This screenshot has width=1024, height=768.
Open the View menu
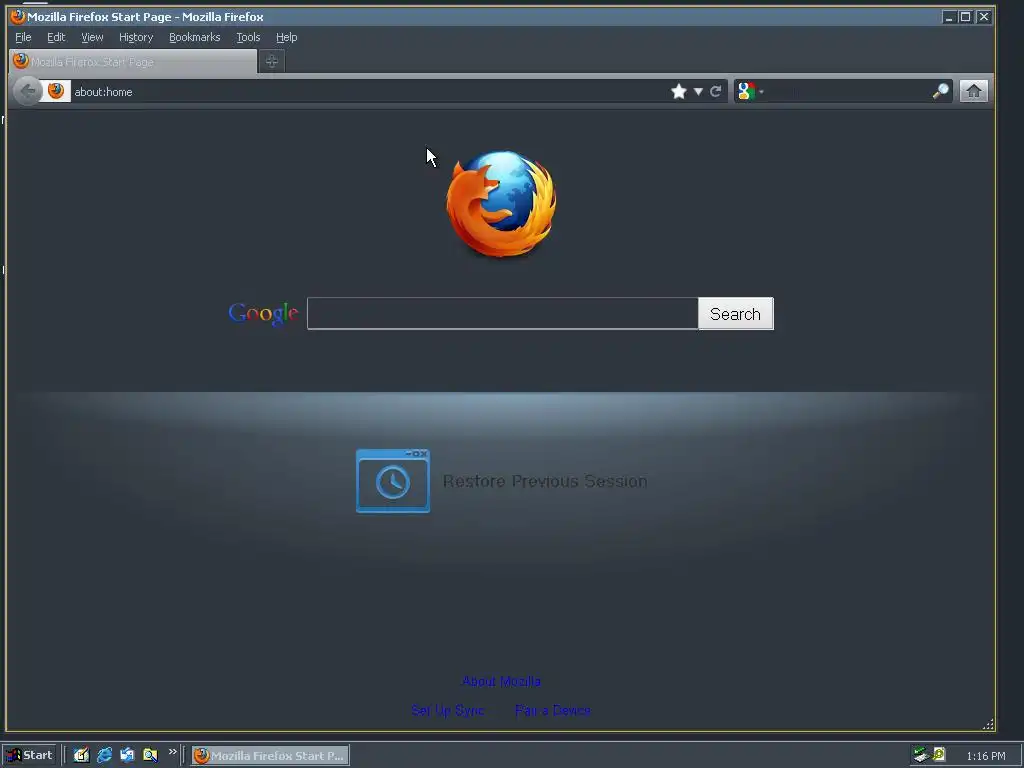pos(92,37)
